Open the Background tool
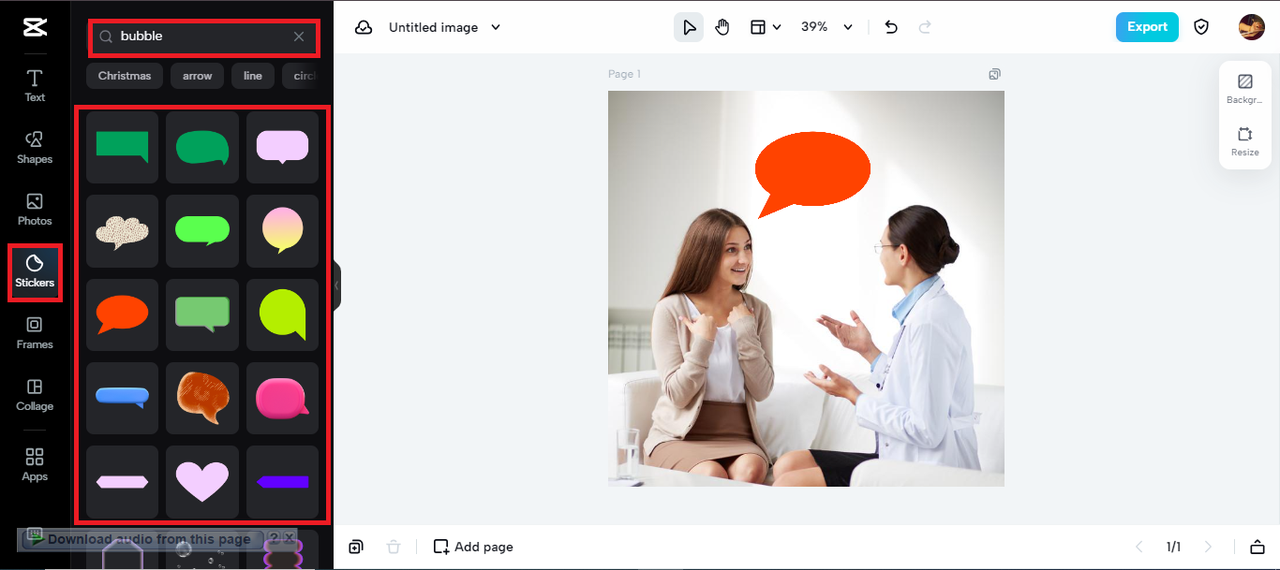The width and height of the screenshot is (1280, 570). click(1245, 89)
